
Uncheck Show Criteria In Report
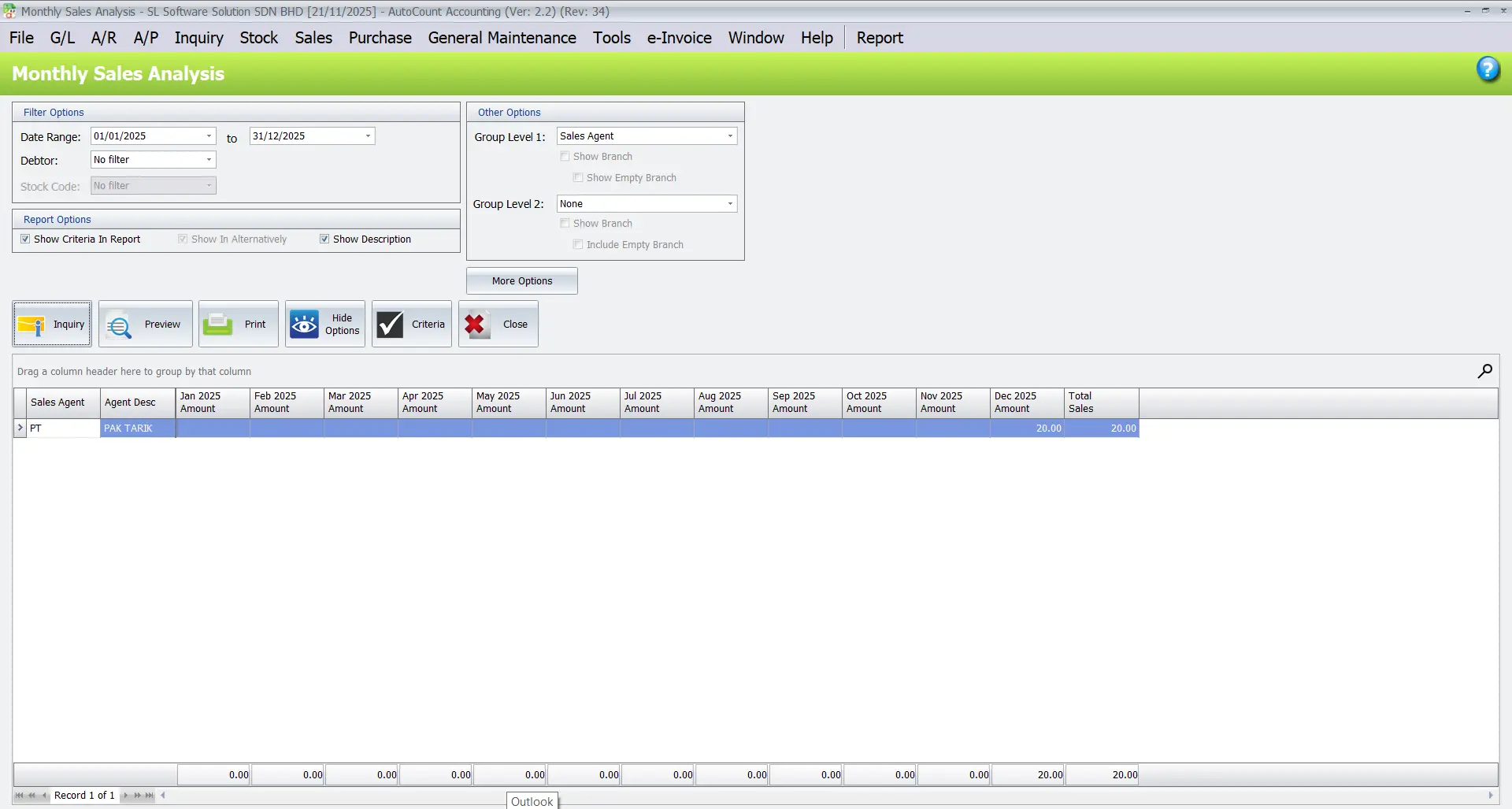tap(25, 238)
